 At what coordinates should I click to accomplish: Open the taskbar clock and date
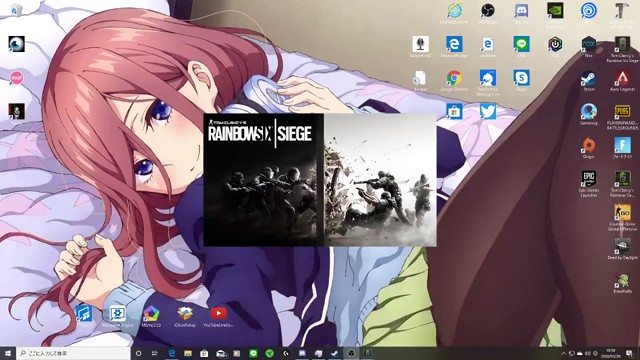(x=611, y=353)
